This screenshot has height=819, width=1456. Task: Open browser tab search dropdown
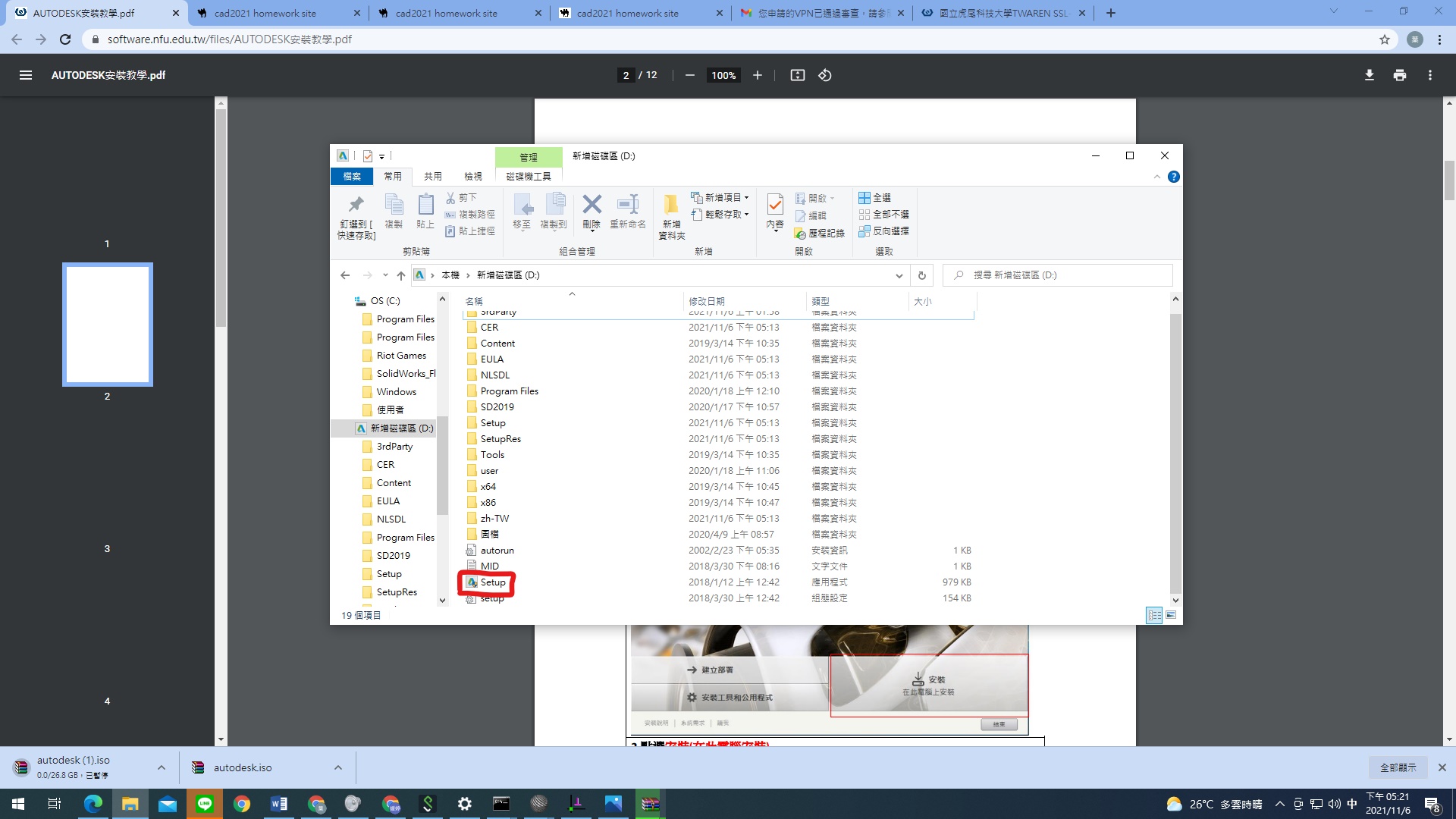coord(1333,11)
